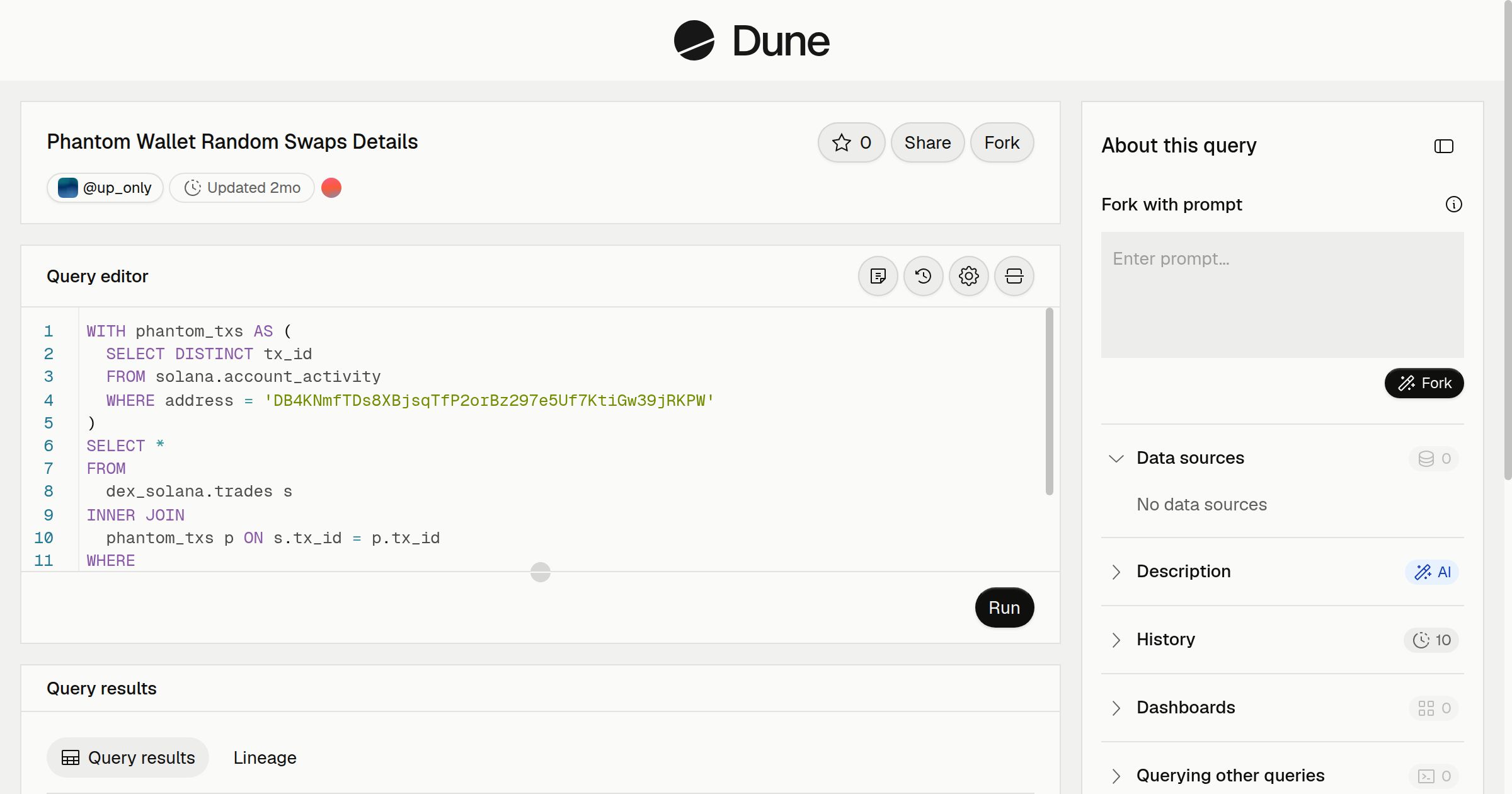Click the INNER JOIN keyword on line 9
This screenshot has height=794, width=1512.
tap(135, 515)
